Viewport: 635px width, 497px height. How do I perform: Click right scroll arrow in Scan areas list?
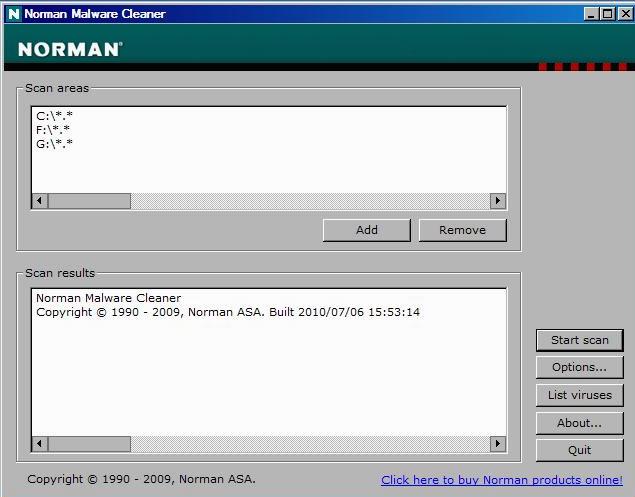pos(498,201)
